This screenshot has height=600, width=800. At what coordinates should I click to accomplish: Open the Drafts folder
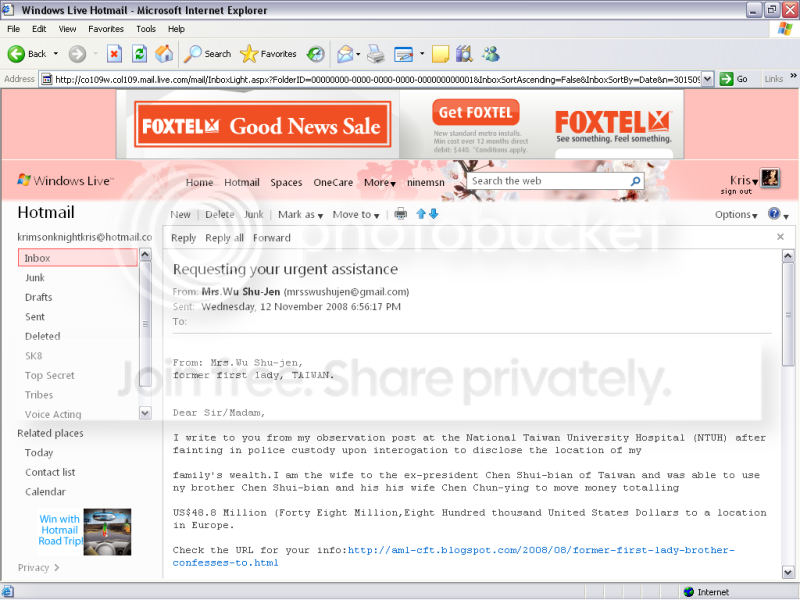39,297
